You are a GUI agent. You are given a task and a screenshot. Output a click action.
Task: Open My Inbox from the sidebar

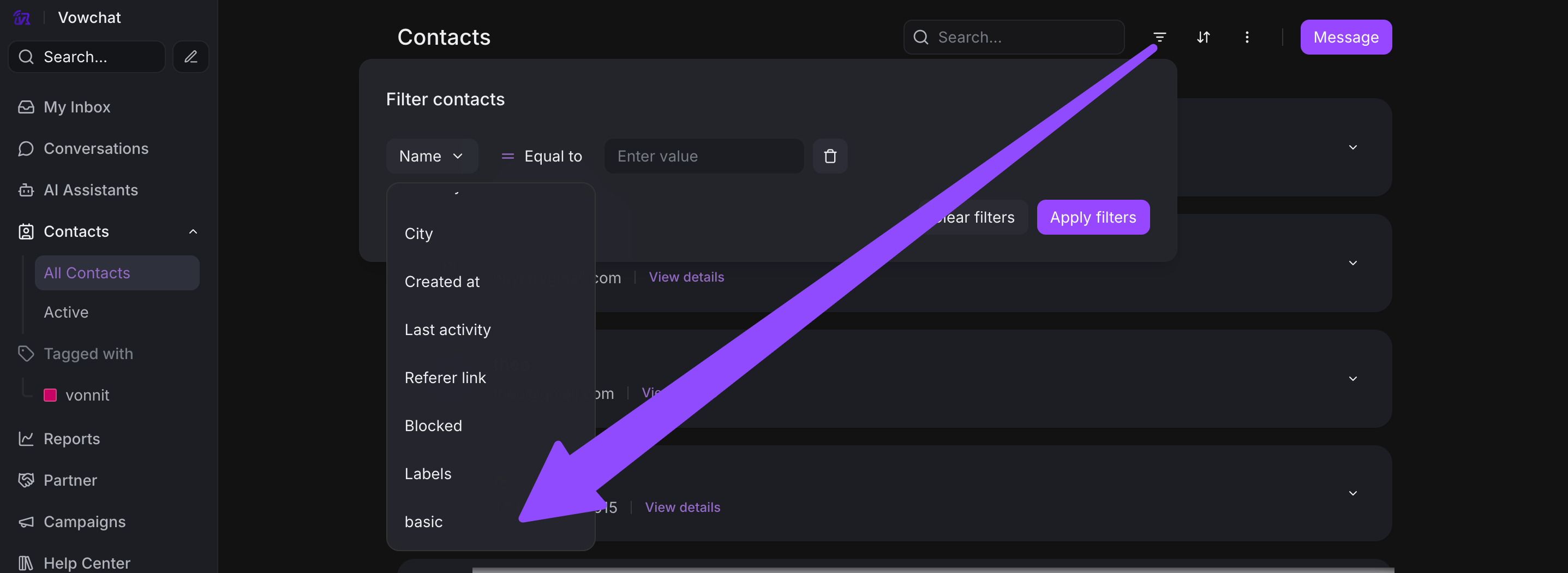(x=77, y=107)
